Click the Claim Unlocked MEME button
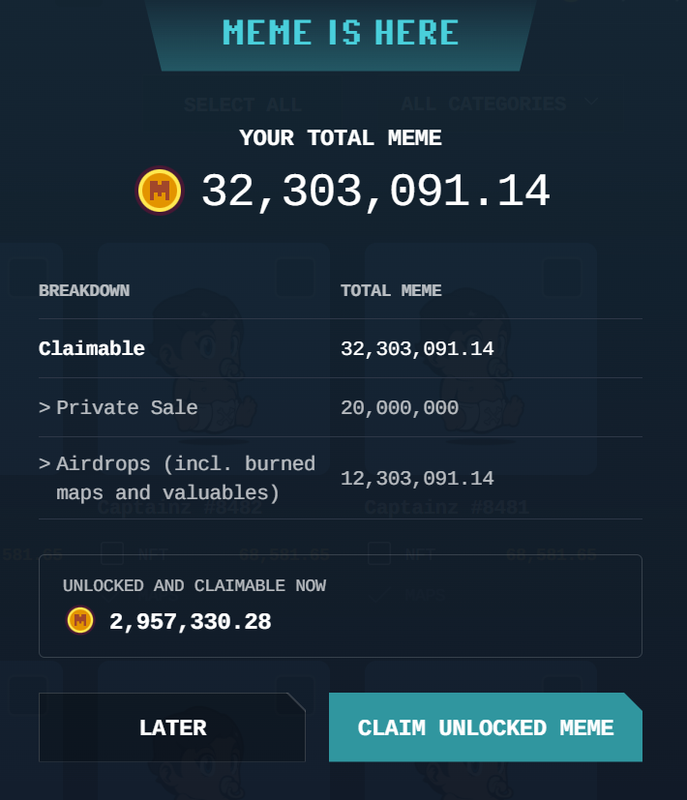 (485, 728)
